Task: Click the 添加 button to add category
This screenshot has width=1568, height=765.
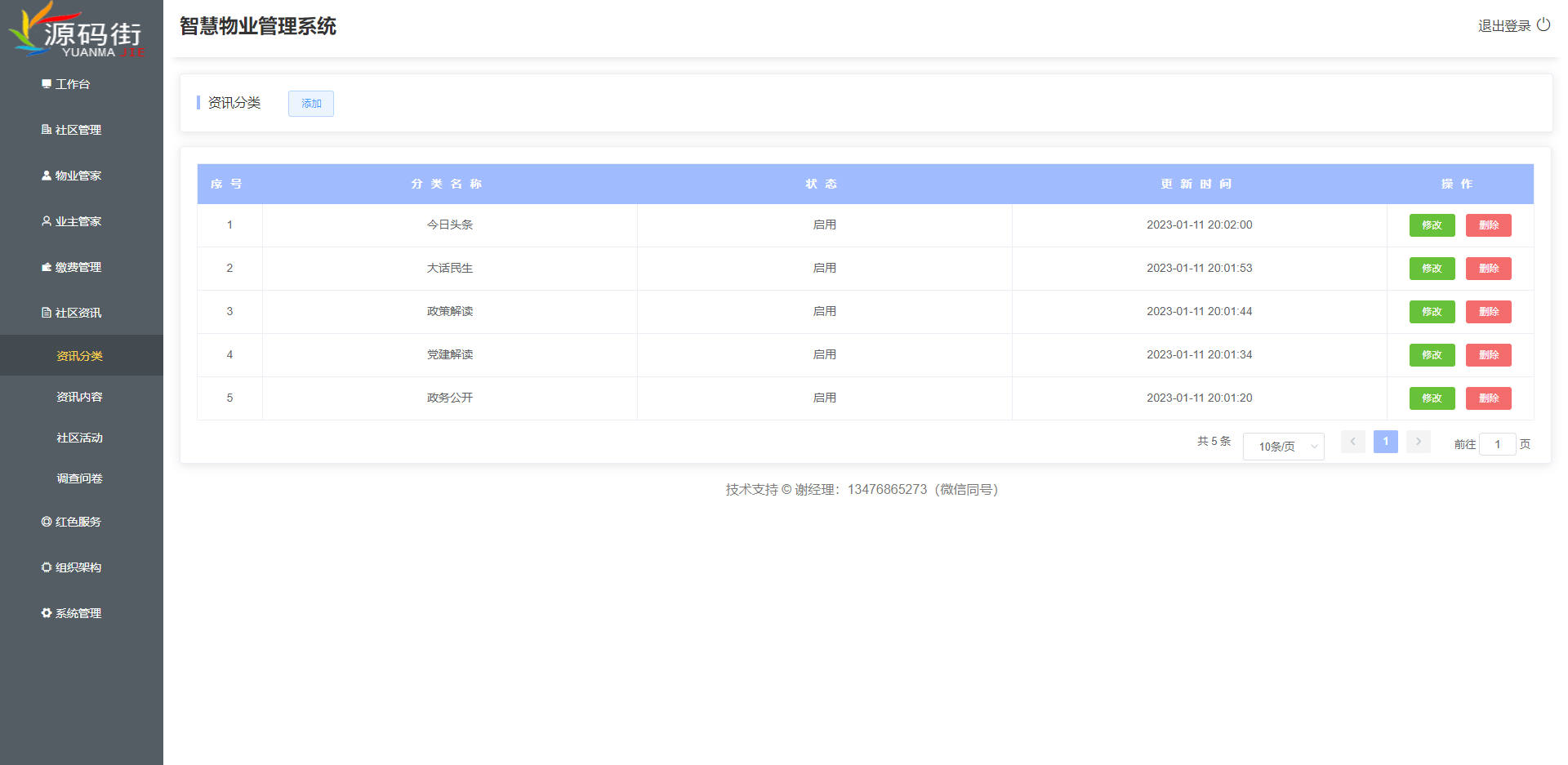Action: (311, 104)
